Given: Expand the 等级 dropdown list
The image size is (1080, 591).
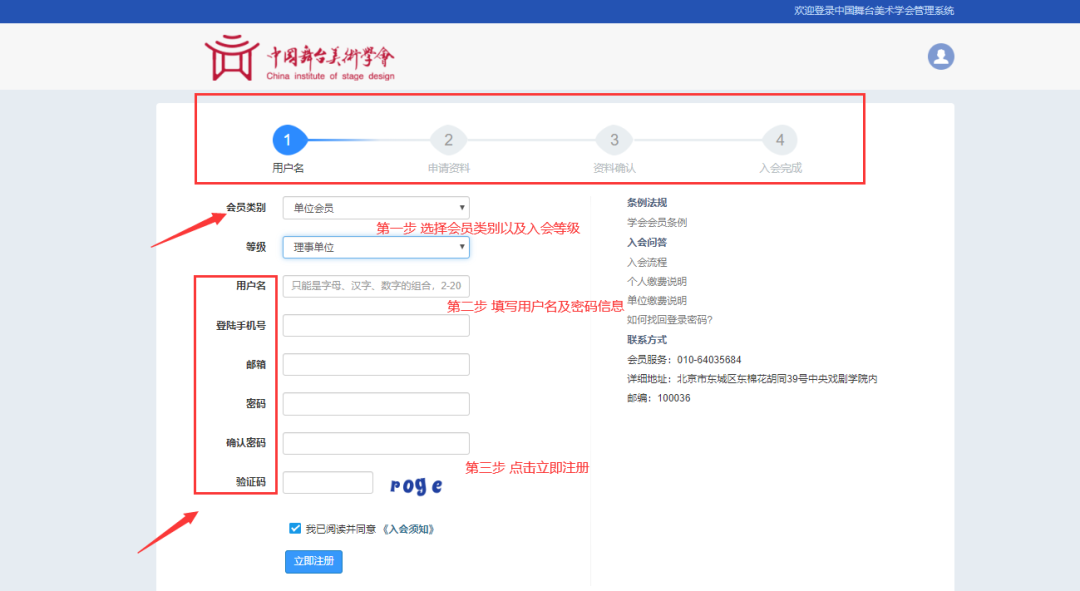Looking at the screenshot, I should 376,247.
